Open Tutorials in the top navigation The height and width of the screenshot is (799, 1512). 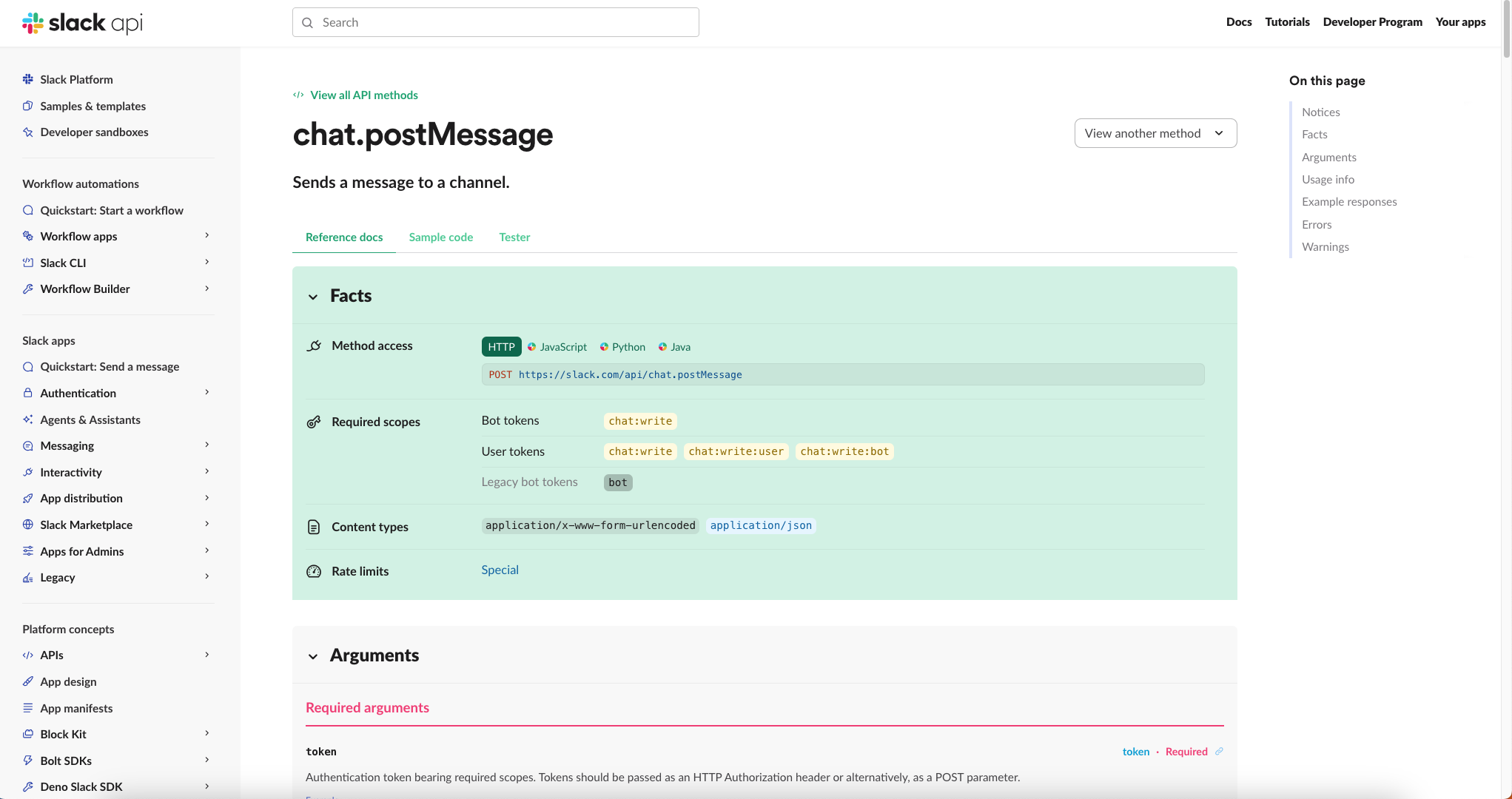tap(1287, 22)
